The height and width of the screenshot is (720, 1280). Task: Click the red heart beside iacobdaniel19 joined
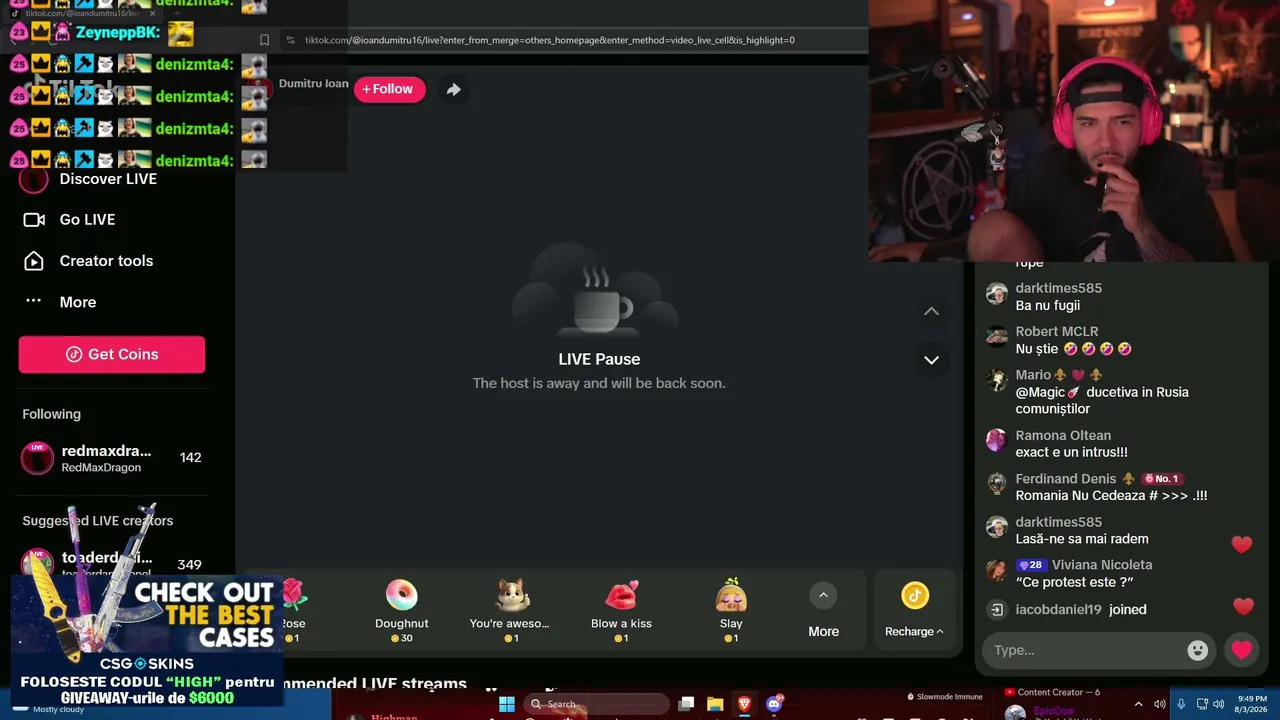point(1243,606)
